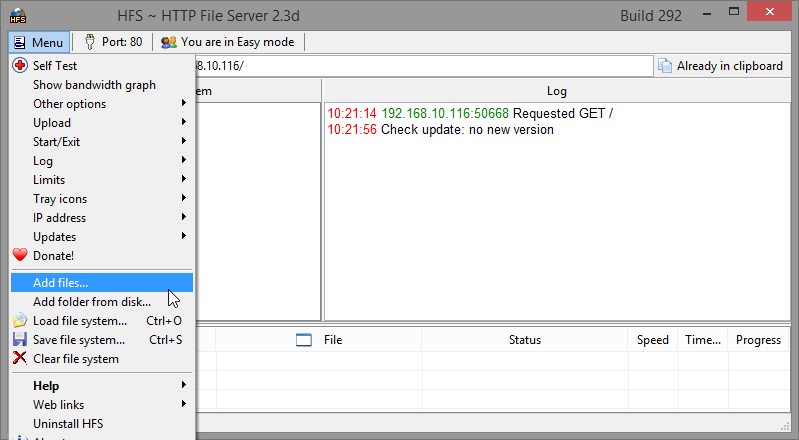Image resolution: width=799 pixels, height=440 pixels.
Task: Choose Add folder from disk...
Action: (x=102, y=302)
